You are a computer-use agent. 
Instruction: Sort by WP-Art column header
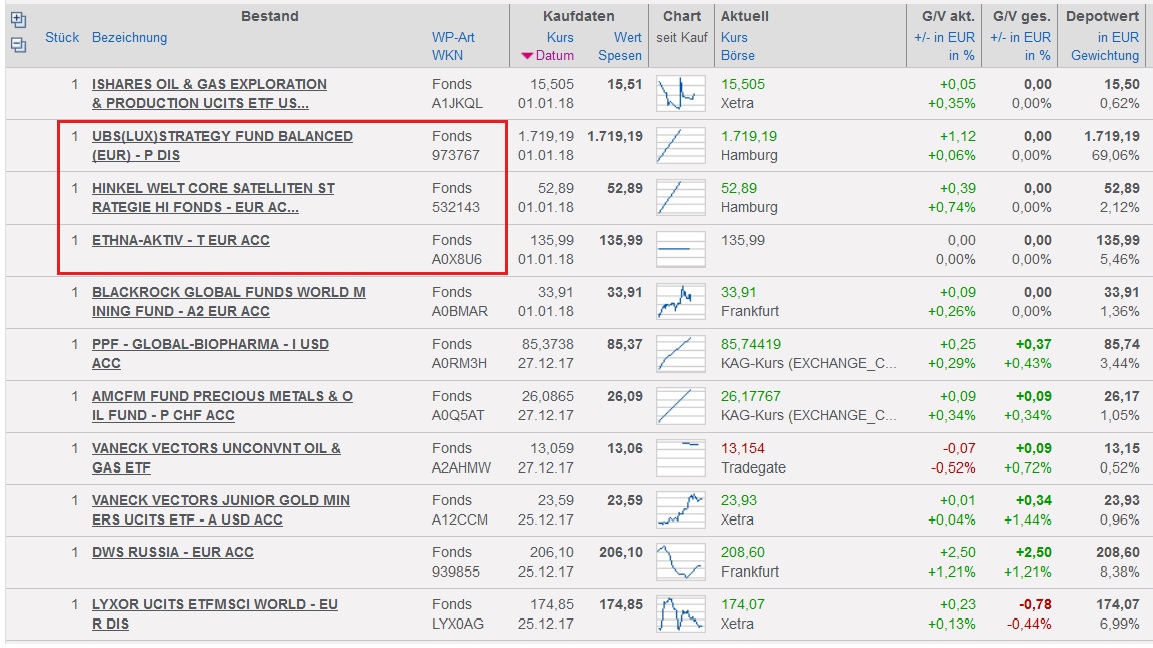453,38
